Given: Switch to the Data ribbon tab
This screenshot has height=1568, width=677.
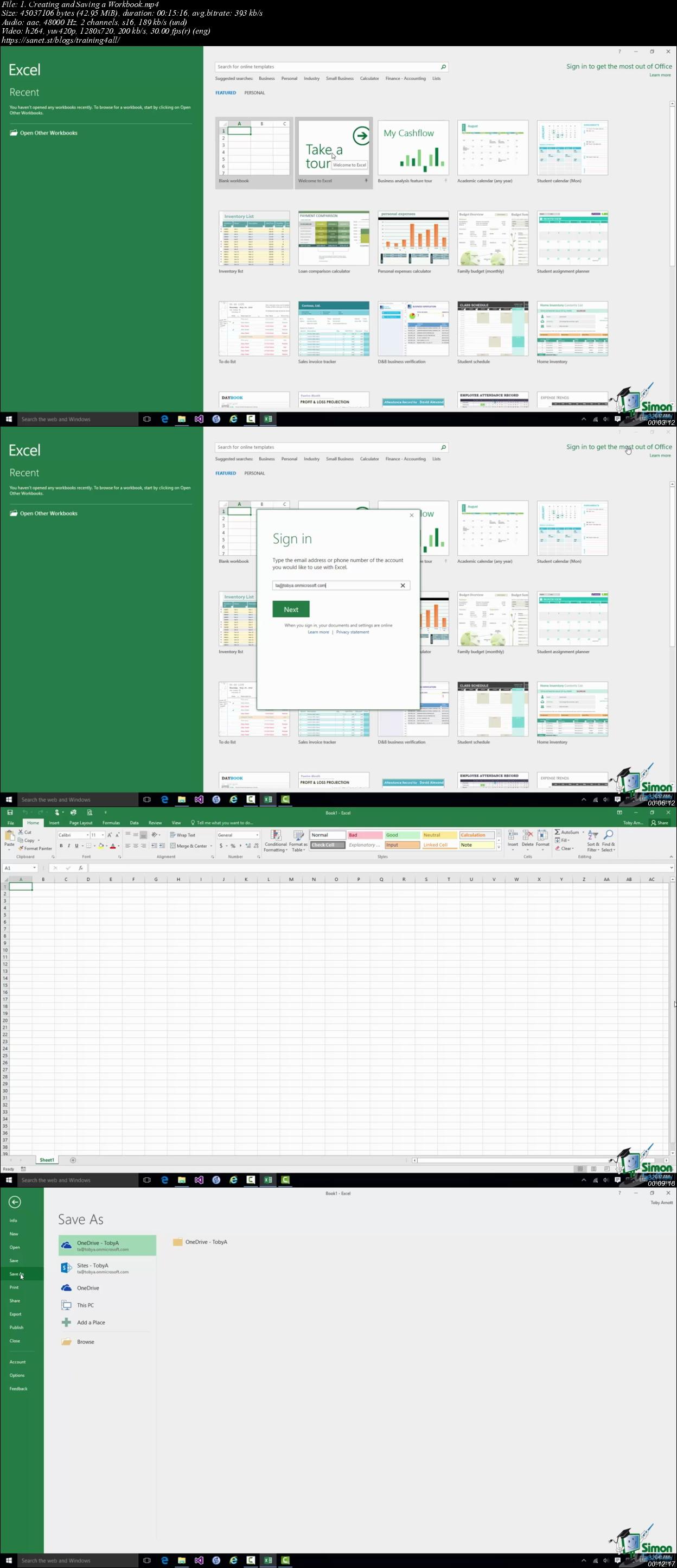Looking at the screenshot, I should coord(135,822).
